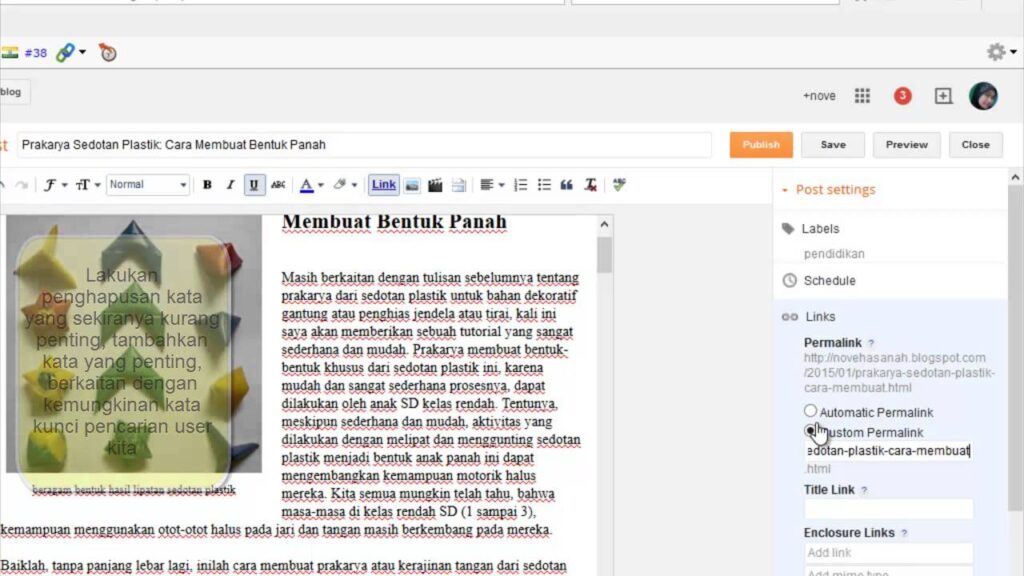Open text color picker
The height and width of the screenshot is (576, 1024).
311,185
